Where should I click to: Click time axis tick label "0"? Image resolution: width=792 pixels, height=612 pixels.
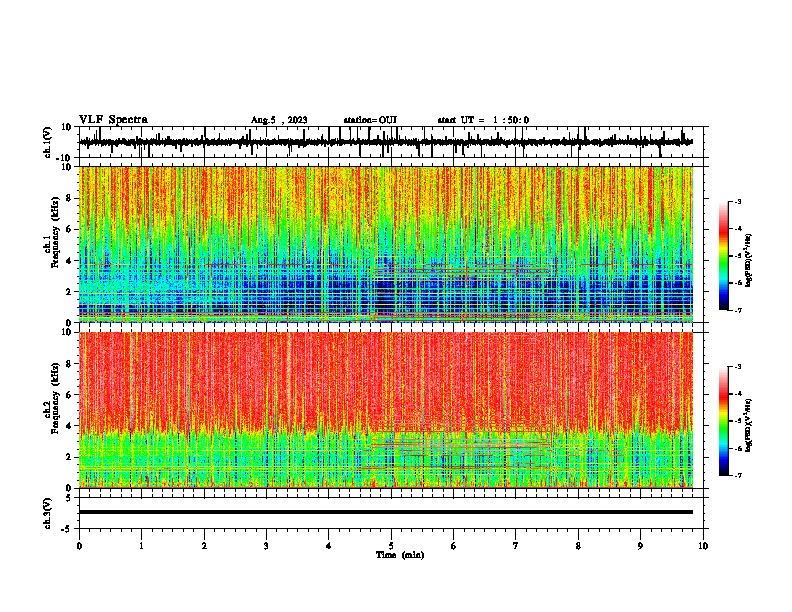point(79,546)
